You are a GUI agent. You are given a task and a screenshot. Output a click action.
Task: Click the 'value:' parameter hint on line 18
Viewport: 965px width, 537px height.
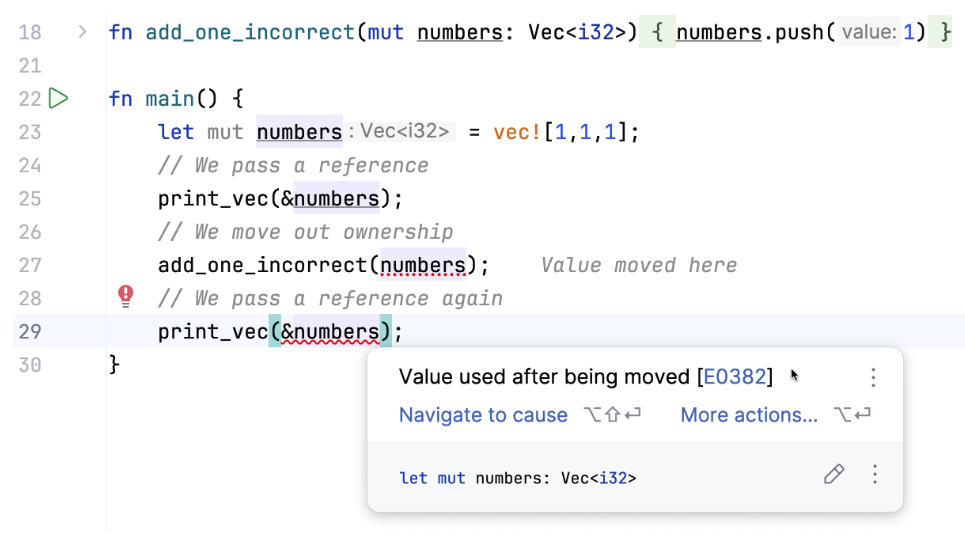pyautogui.click(x=868, y=33)
